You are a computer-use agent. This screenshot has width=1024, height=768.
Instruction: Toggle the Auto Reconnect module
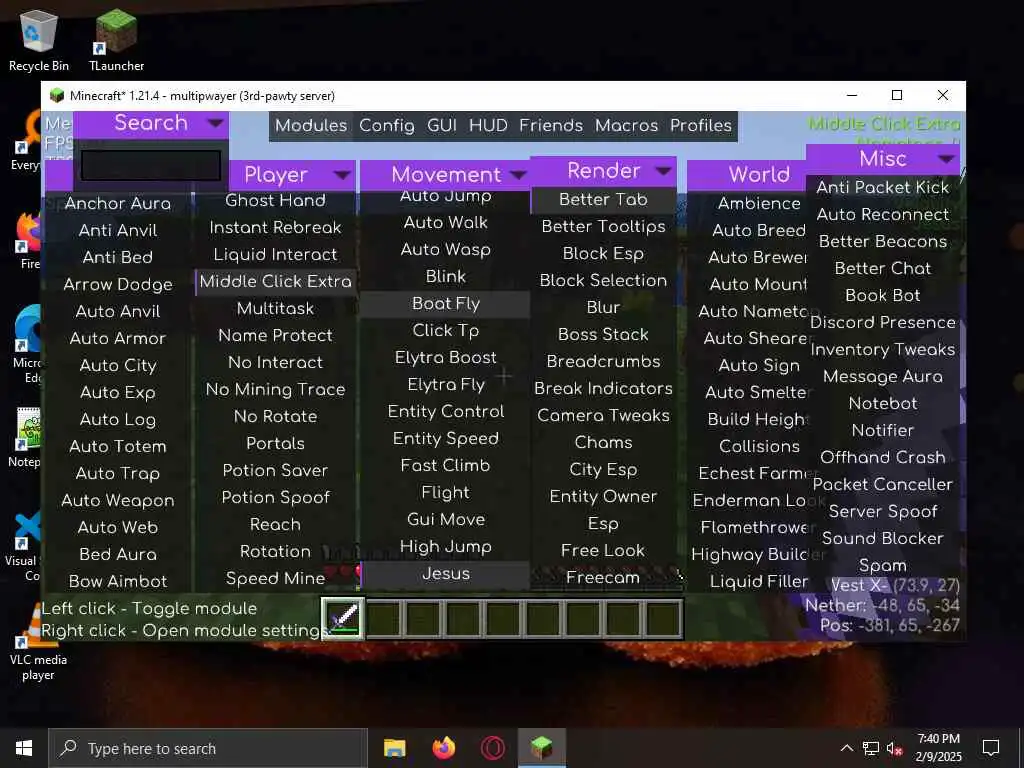tap(883, 214)
